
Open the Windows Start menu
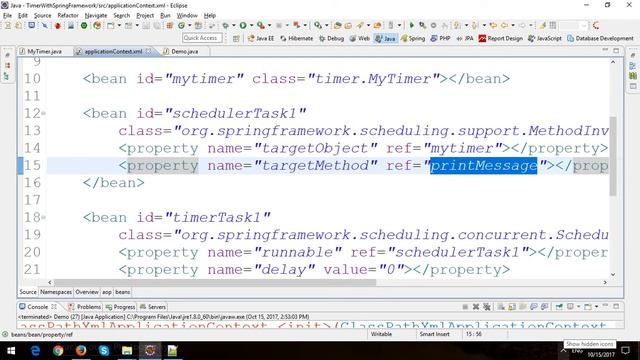pyautogui.click(x=11, y=351)
